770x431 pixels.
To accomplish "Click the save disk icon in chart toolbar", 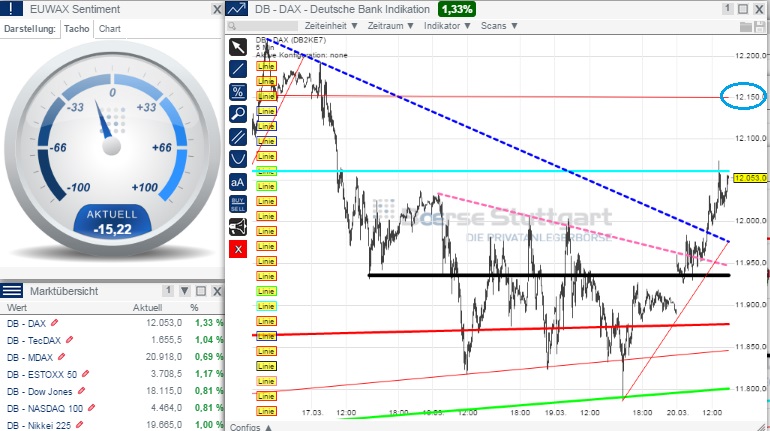I will coord(759,27).
